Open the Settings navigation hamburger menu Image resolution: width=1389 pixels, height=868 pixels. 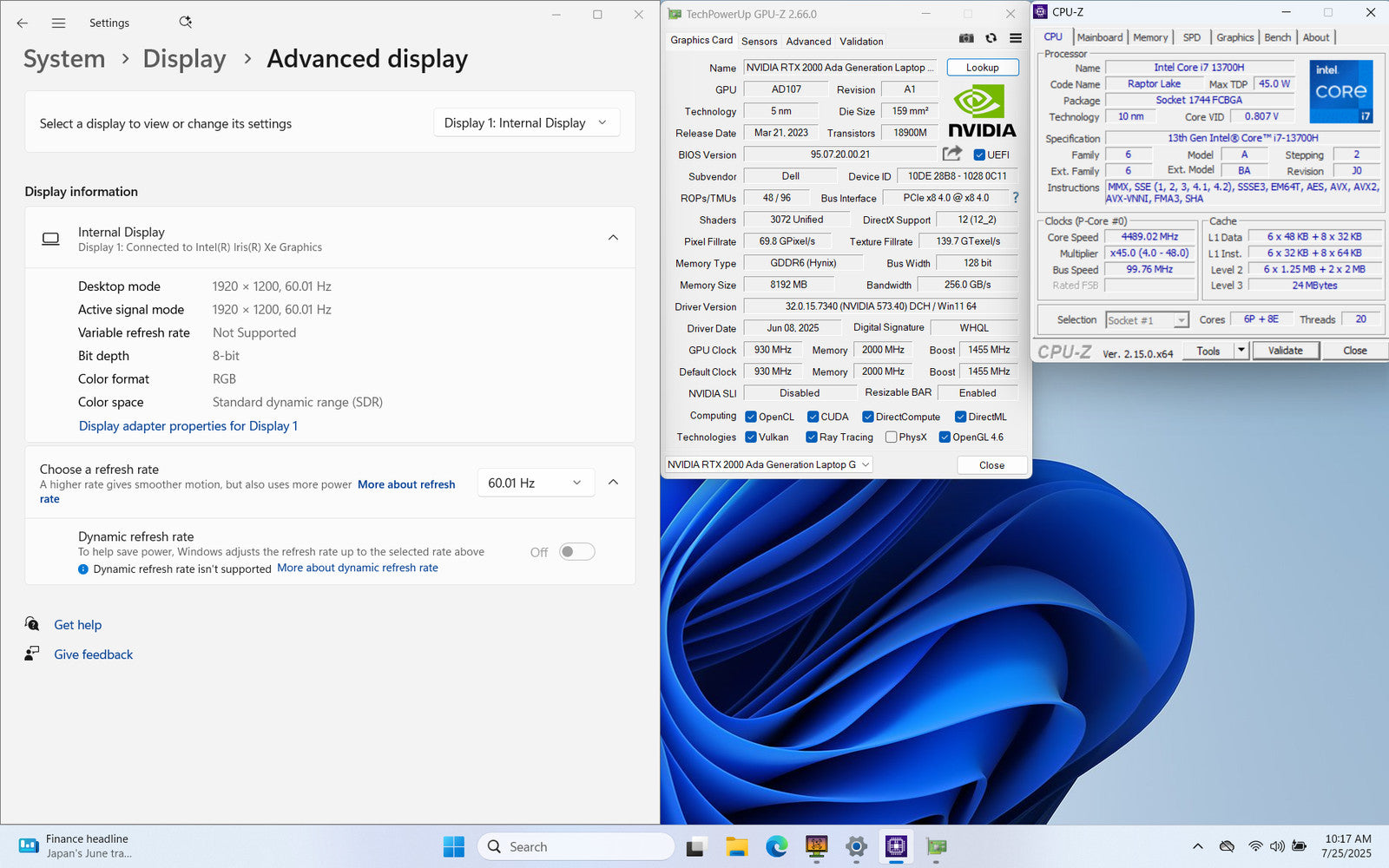point(58,23)
